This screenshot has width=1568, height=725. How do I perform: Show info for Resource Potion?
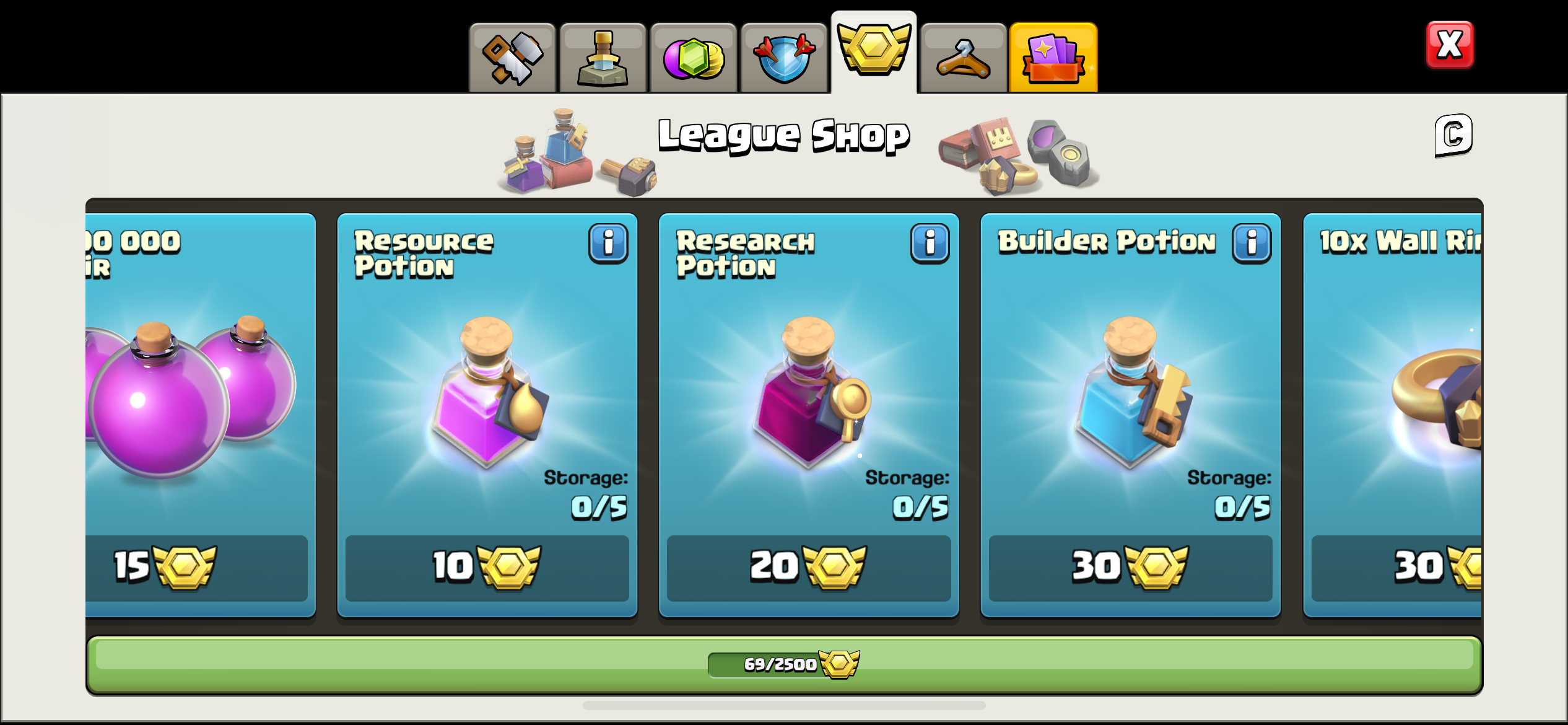tap(608, 244)
